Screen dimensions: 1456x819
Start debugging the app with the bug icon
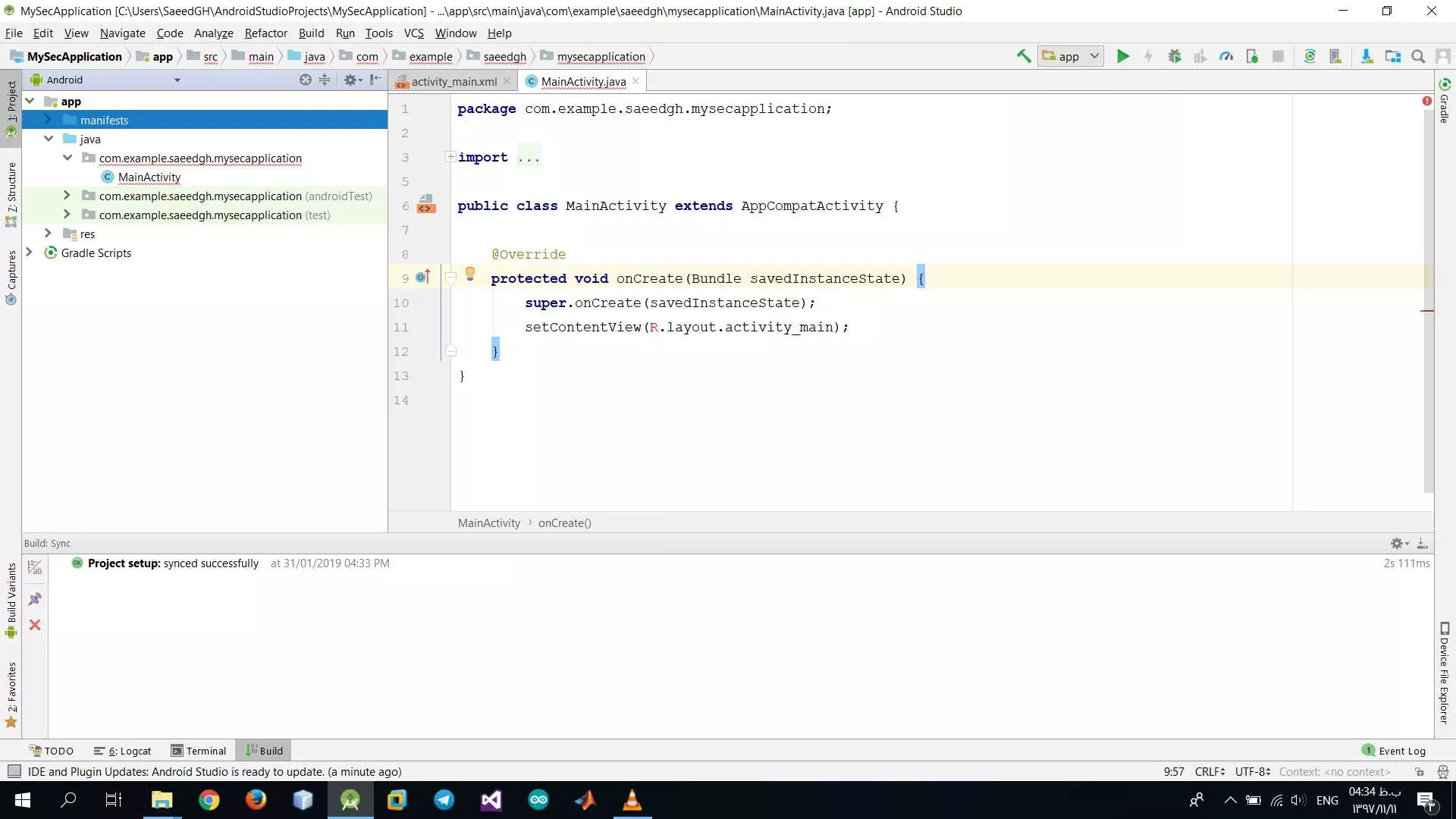click(x=1175, y=56)
